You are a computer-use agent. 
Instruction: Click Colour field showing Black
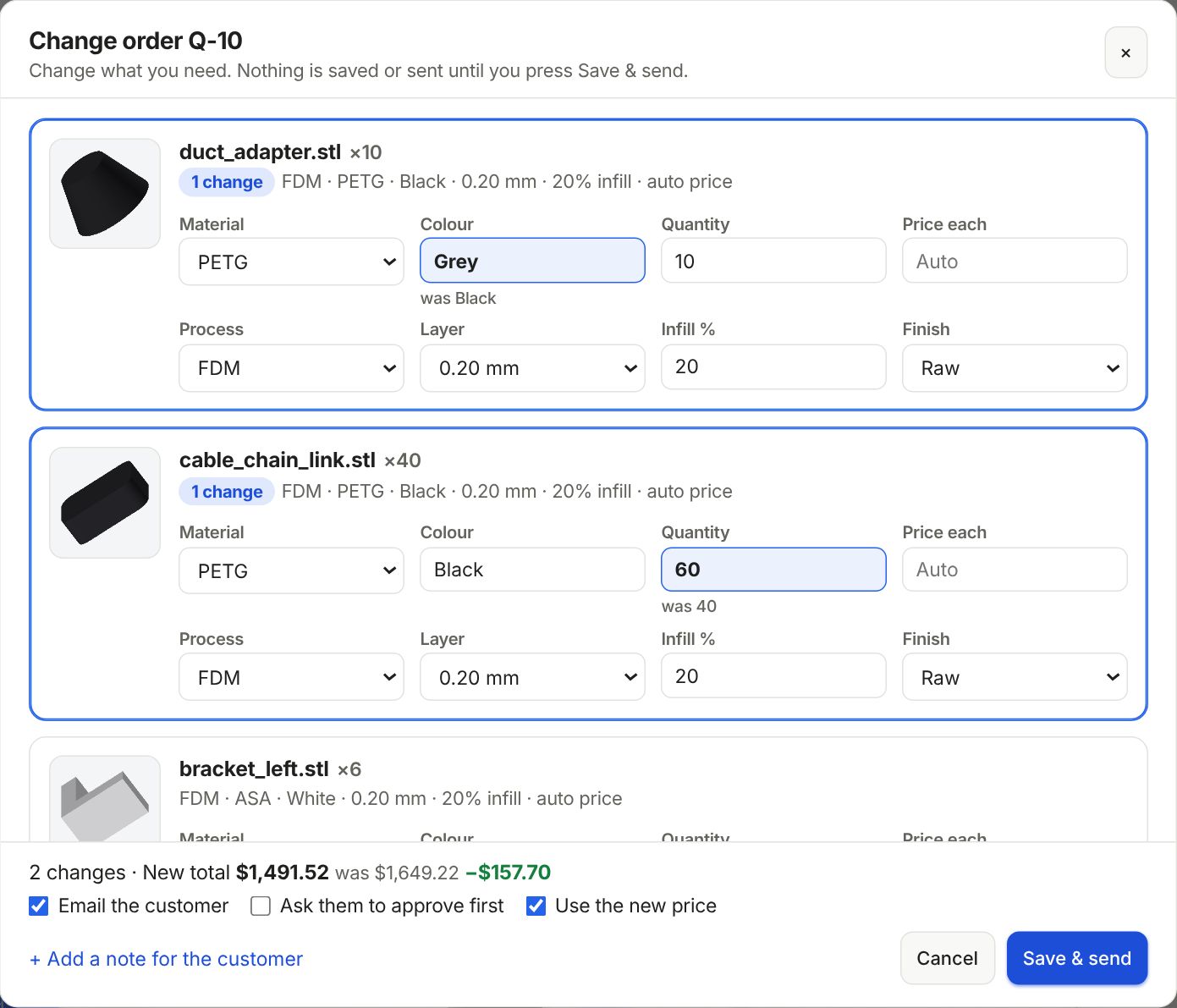532,570
